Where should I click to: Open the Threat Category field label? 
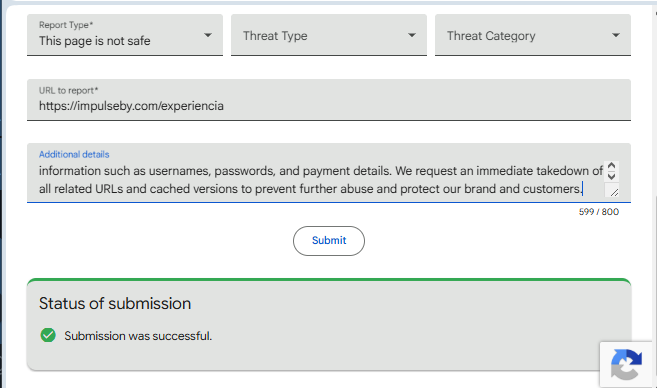tap(491, 36)
